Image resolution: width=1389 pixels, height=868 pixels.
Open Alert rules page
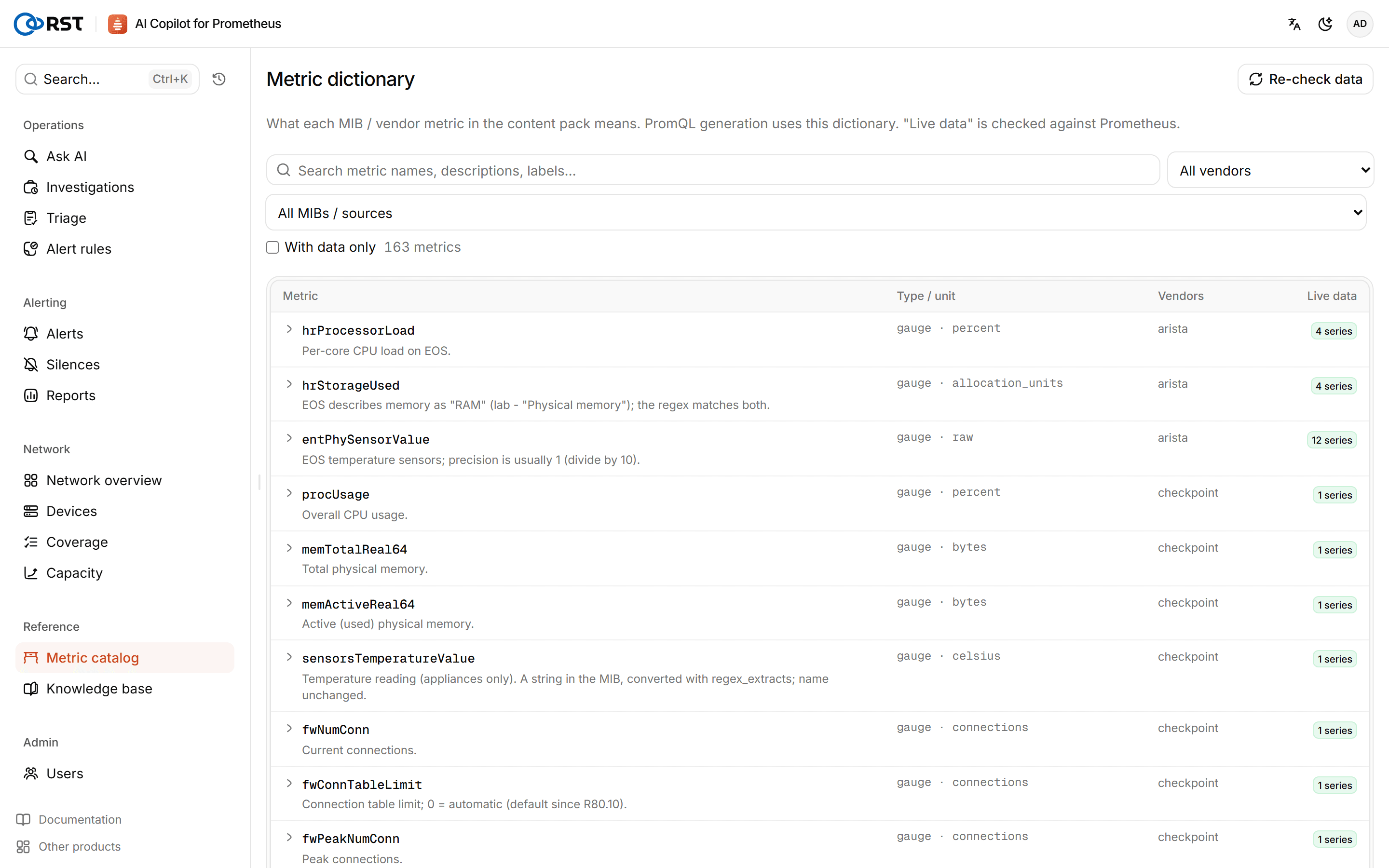pyautogui.click(x=79, y=248)
